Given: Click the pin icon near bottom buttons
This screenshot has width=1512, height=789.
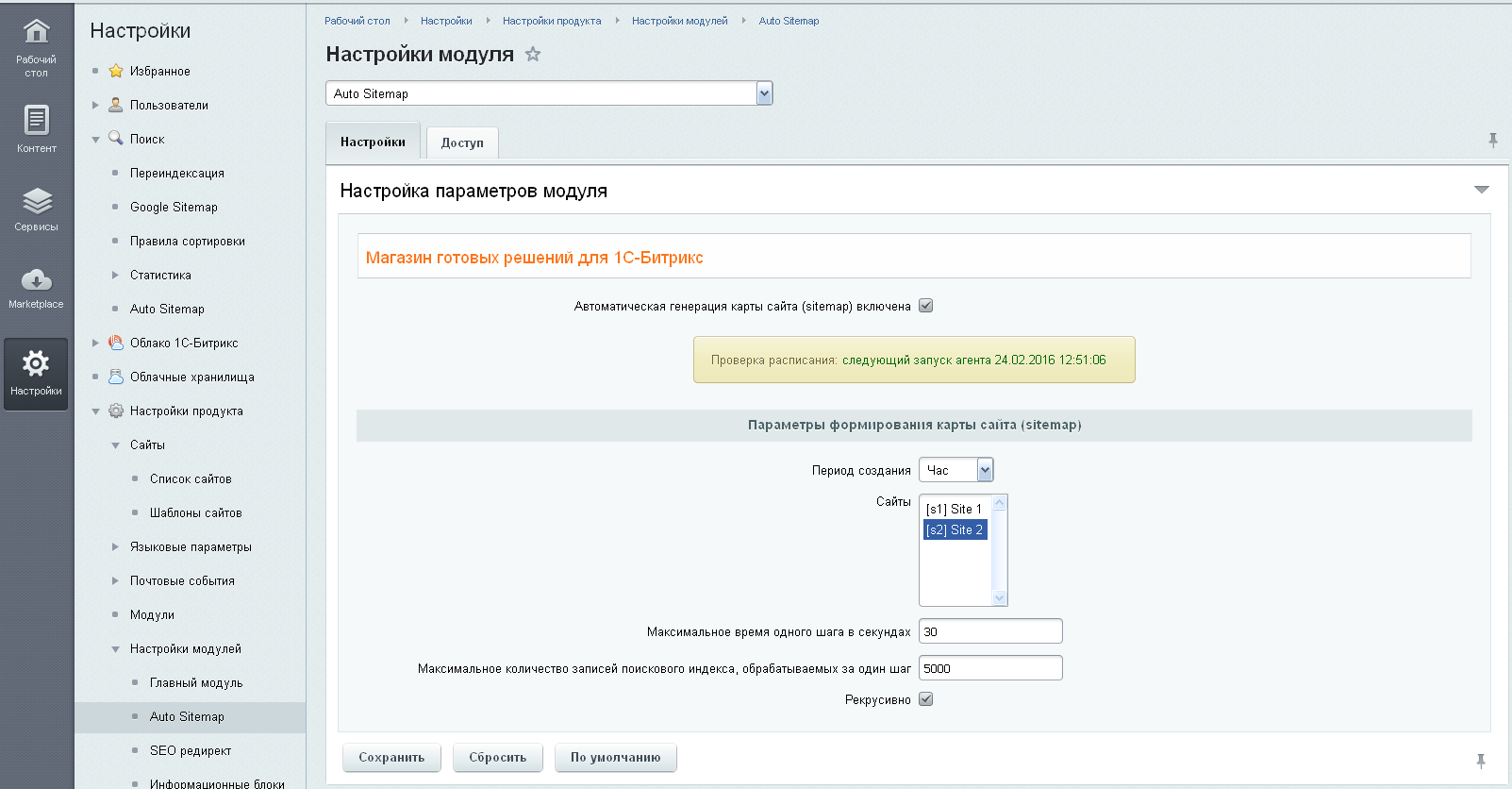Looking at the screenshot, I should pos(1481,761).
